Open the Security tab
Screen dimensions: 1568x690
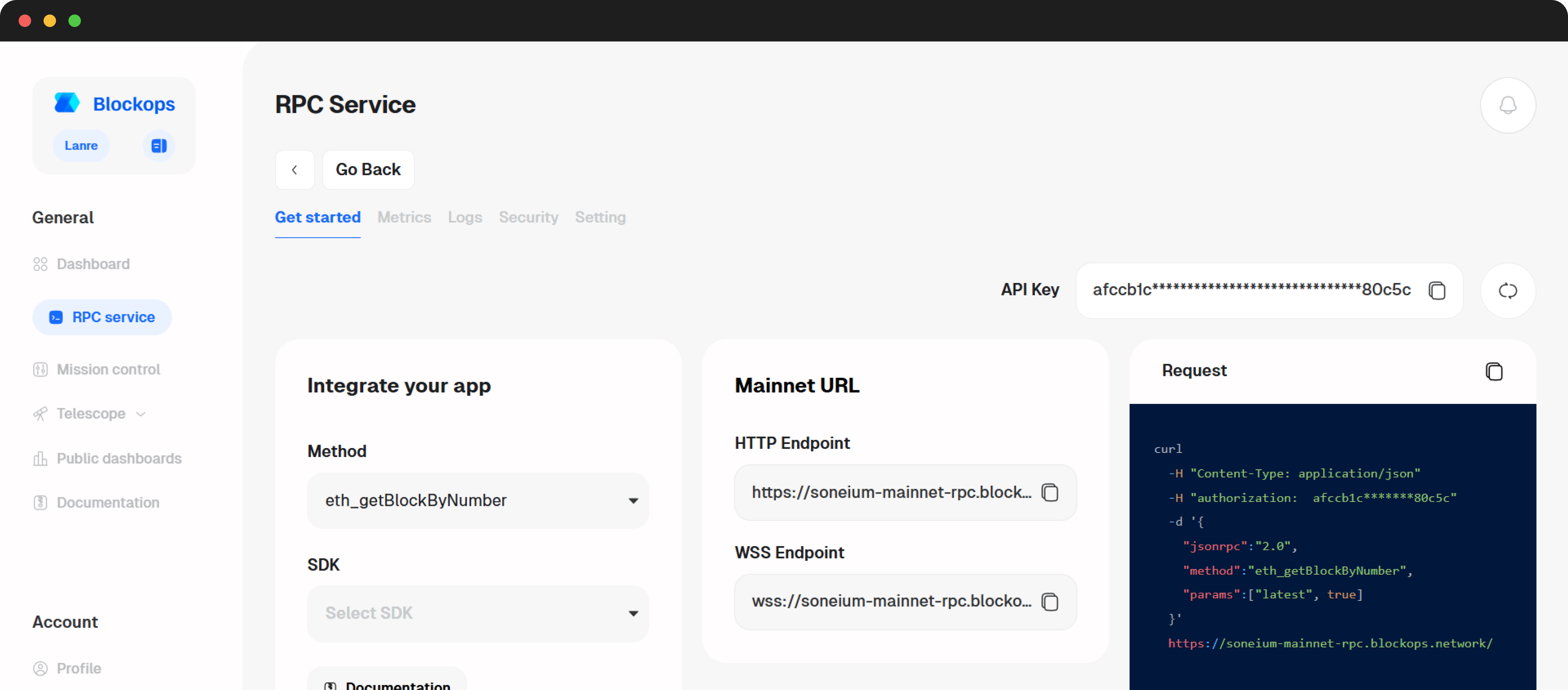(x=528, y=217)
